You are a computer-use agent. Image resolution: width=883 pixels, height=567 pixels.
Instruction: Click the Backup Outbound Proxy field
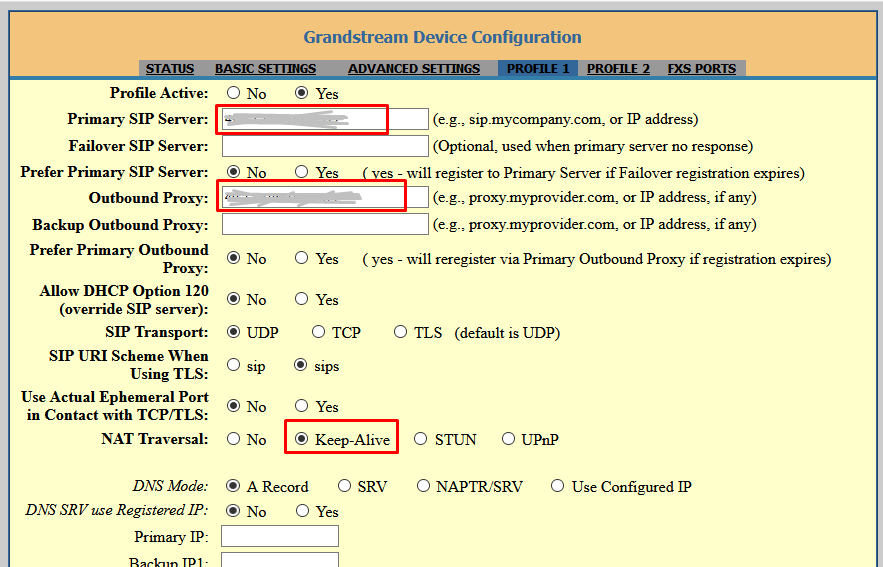coord(324,224)
